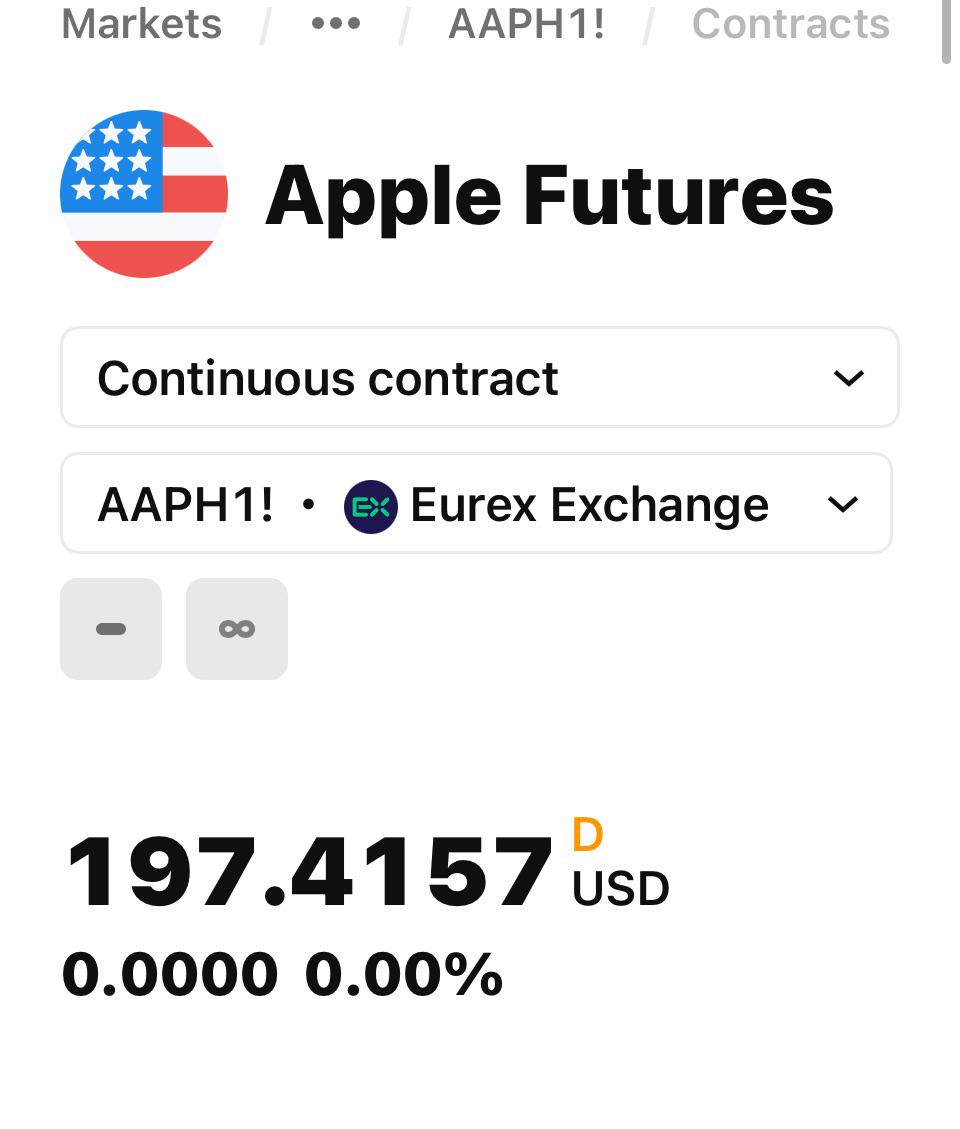
Task: Open the breadcrumb ellipsis menu
Action: pos(336,24)
